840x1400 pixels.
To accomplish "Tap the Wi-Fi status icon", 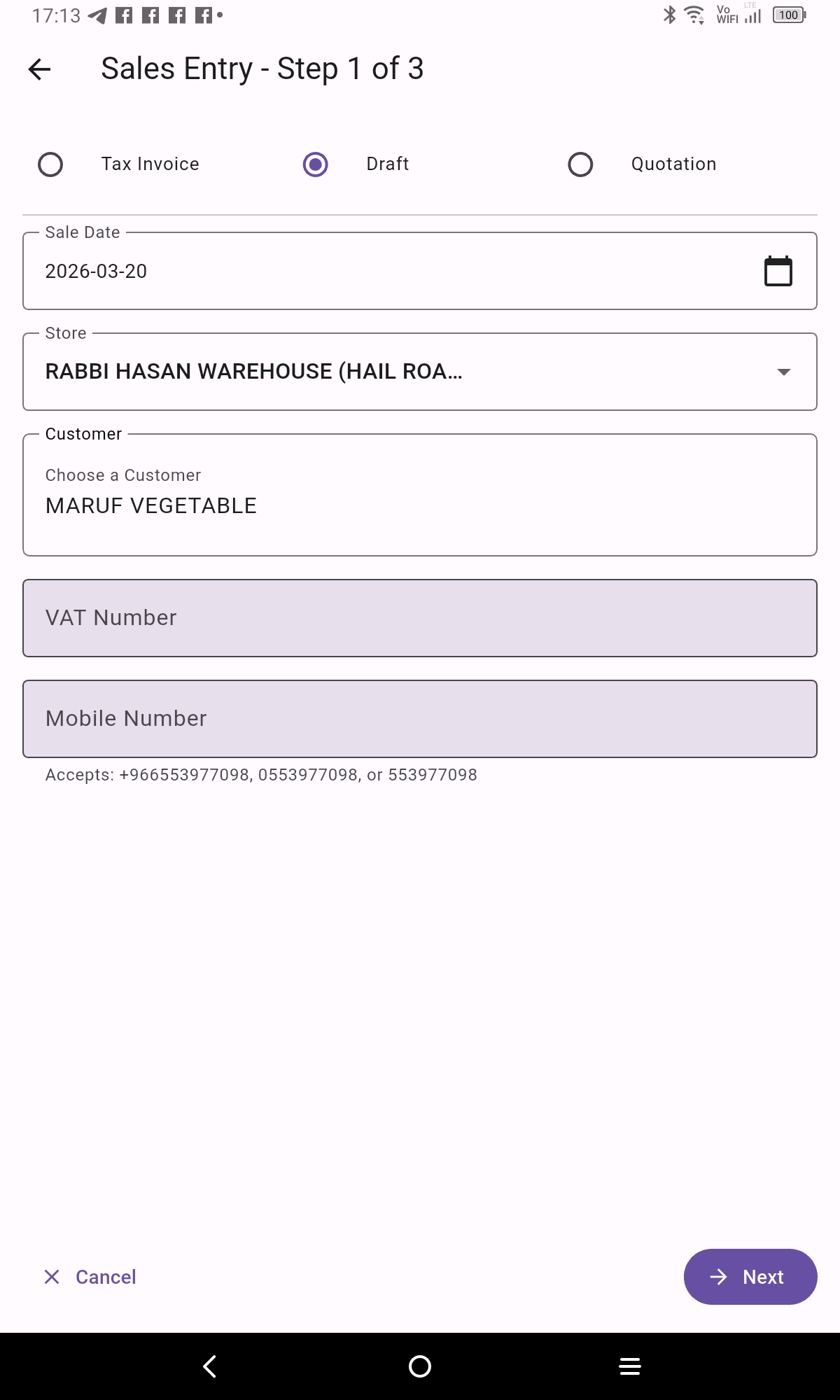I will [x=694, y=15].
